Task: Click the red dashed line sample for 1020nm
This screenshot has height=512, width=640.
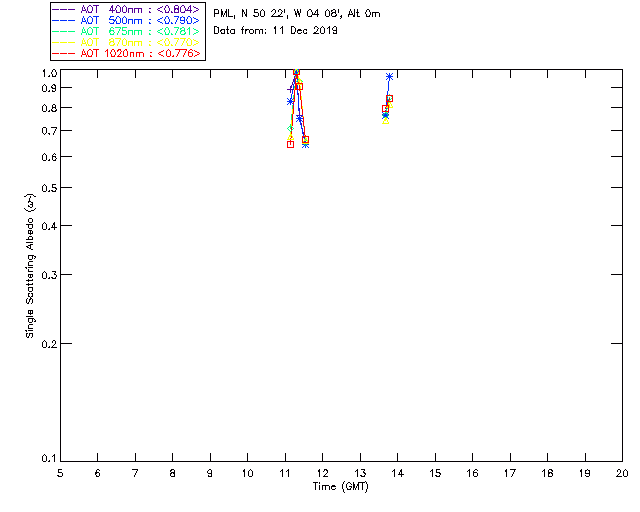Action: point(64,53)
